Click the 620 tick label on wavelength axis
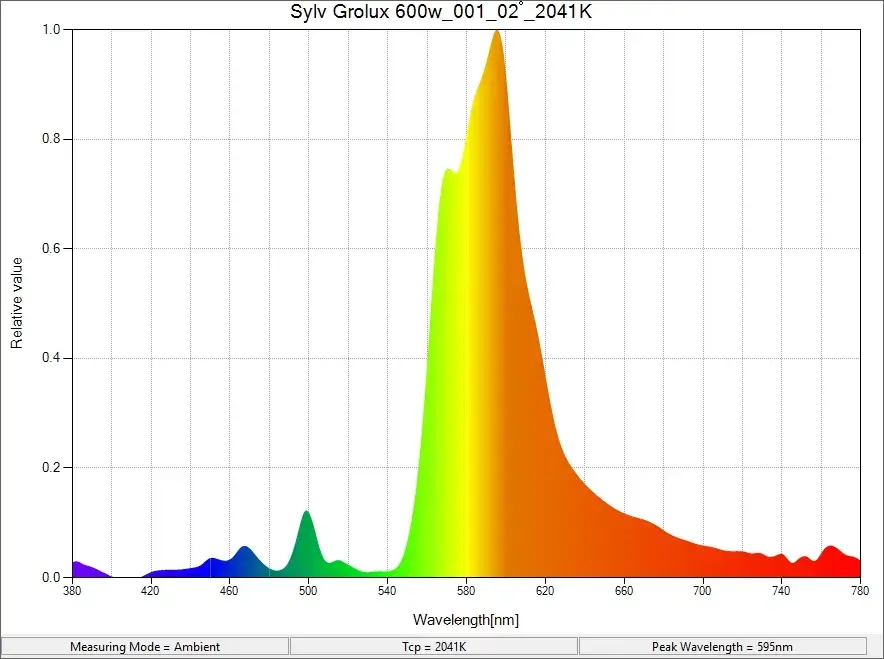 click(x=545, y=591)
